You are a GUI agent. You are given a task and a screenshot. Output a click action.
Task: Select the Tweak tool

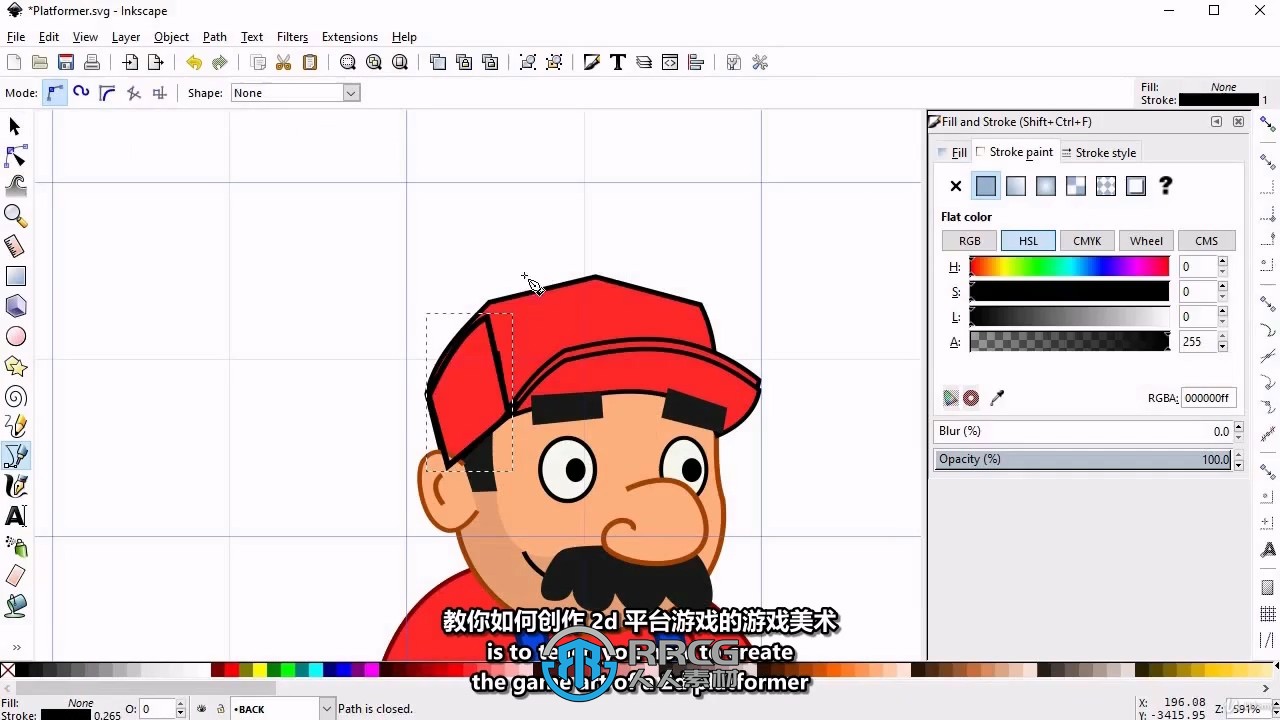(x=15, y=187)
